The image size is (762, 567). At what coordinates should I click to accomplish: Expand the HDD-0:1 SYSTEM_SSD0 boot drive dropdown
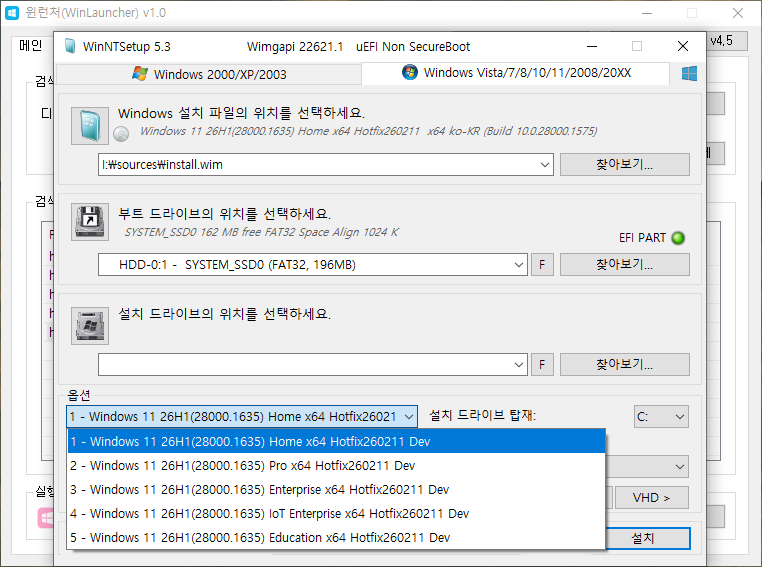point(519,265)
